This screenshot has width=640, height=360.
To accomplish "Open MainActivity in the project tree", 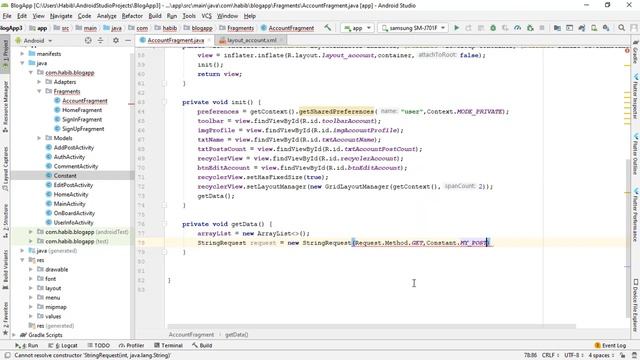I will coord(69,204).
